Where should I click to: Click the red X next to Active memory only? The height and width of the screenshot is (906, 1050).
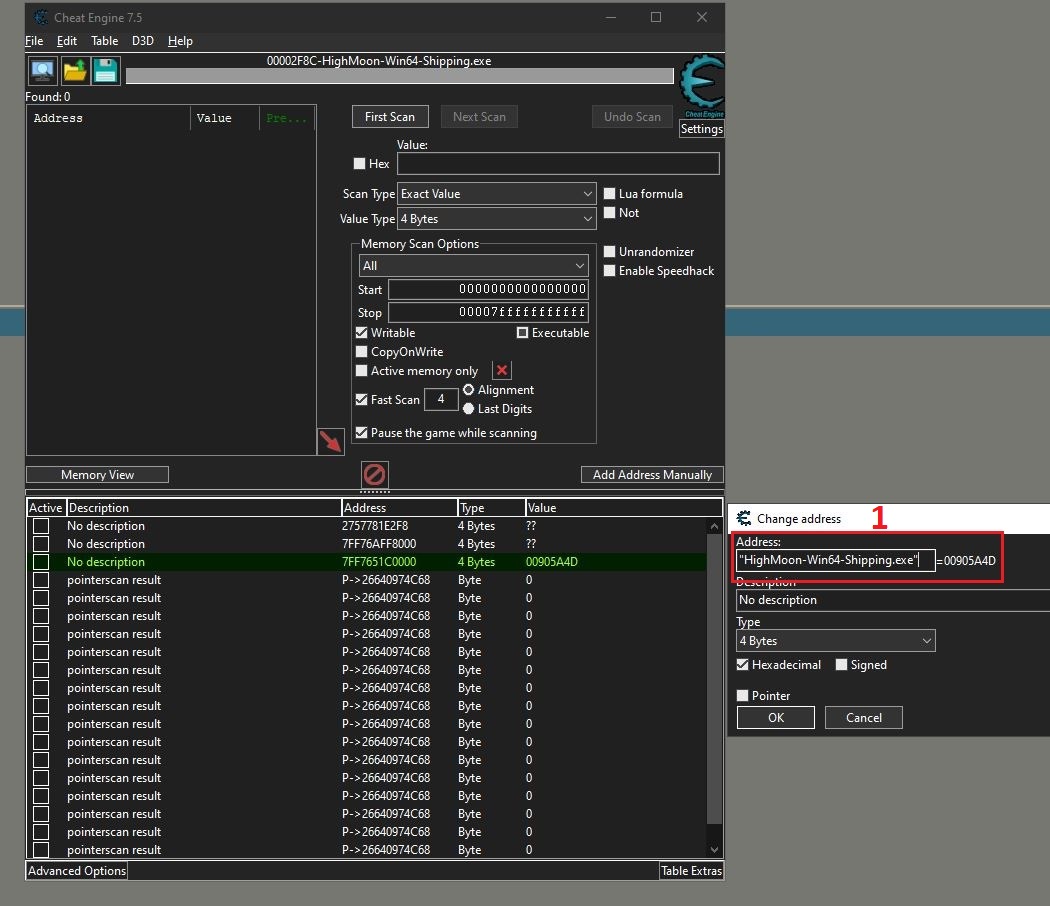tap(502, 371)
